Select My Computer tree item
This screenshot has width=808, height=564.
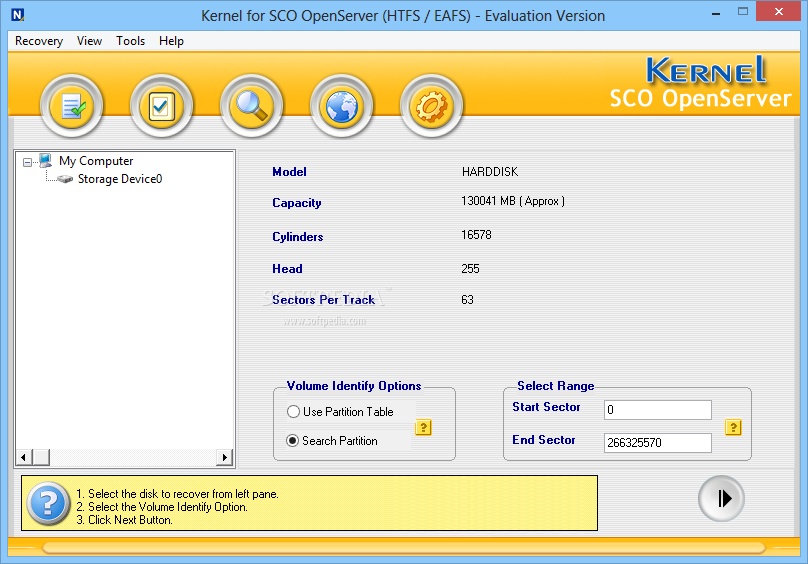coord(96,161)
